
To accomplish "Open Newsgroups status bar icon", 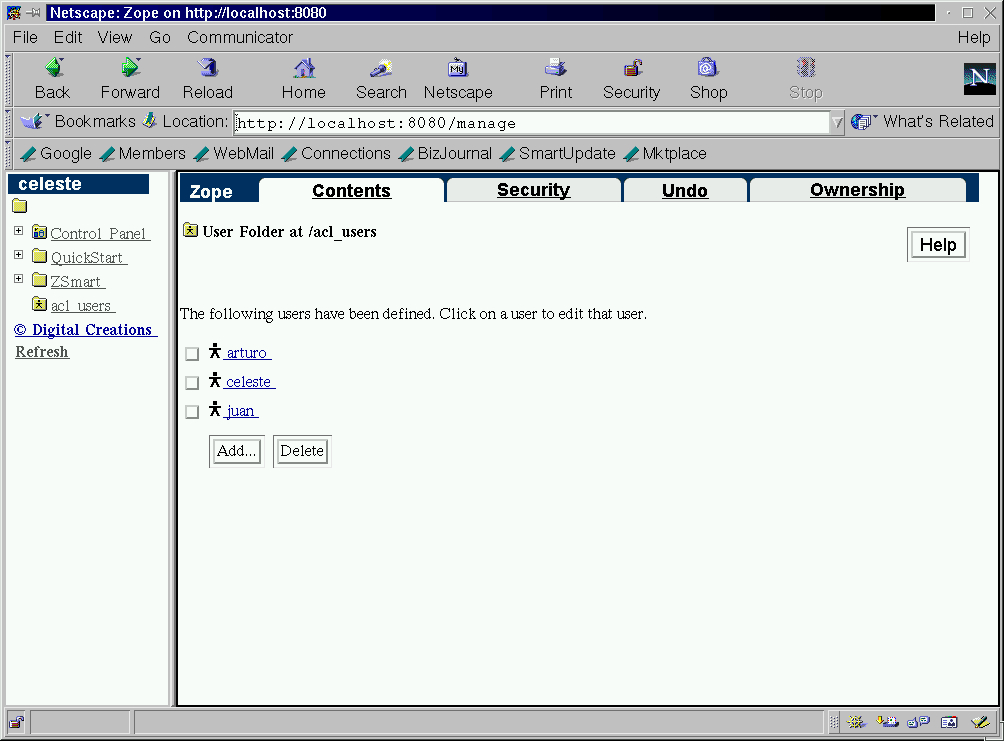I will click(918, 722).
